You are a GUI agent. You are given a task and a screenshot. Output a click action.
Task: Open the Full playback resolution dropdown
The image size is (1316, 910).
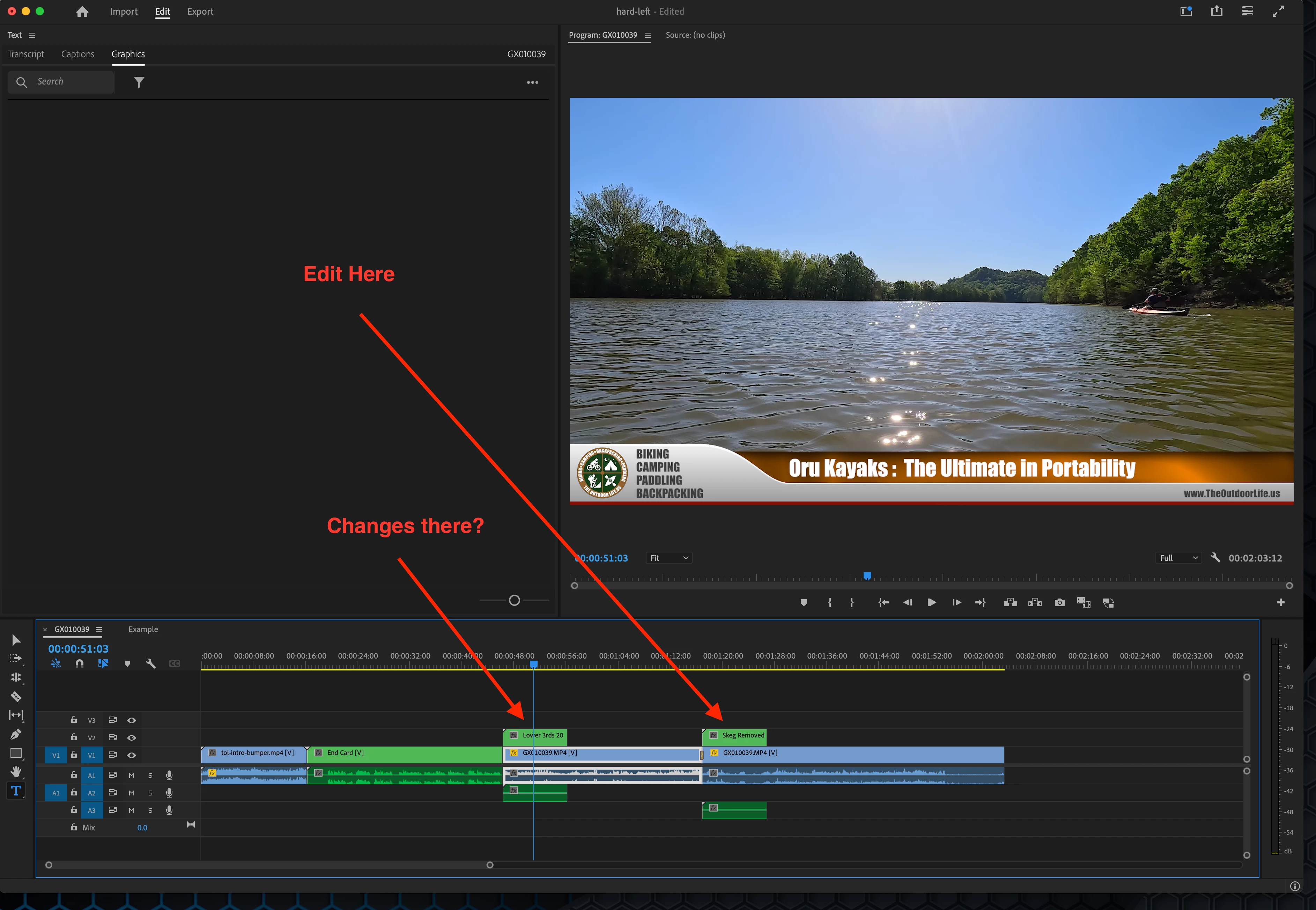coord(1178,558)
